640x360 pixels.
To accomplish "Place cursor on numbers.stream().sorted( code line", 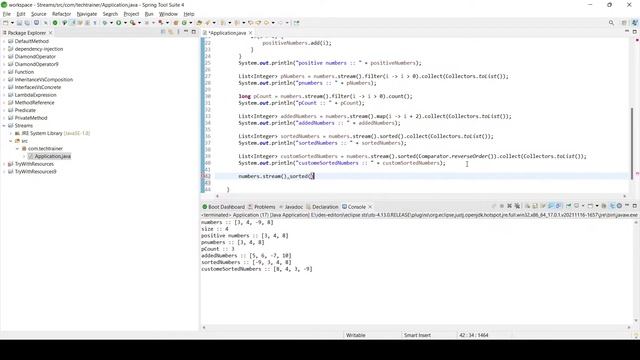I will [276, 176].
